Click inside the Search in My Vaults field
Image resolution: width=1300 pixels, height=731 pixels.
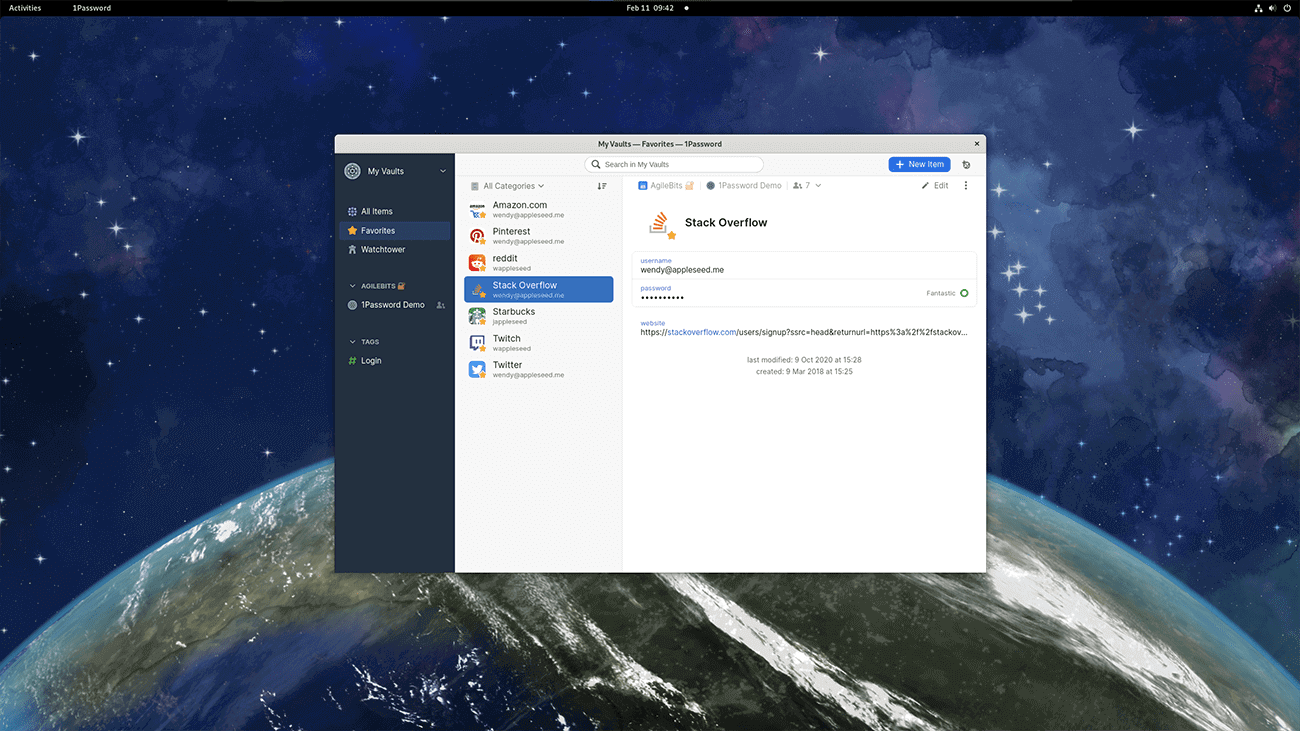point(673,164)
